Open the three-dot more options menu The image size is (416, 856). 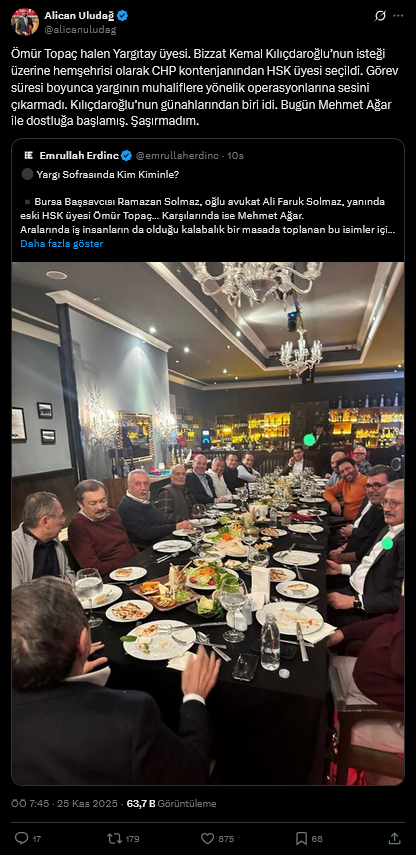(399, 16)
